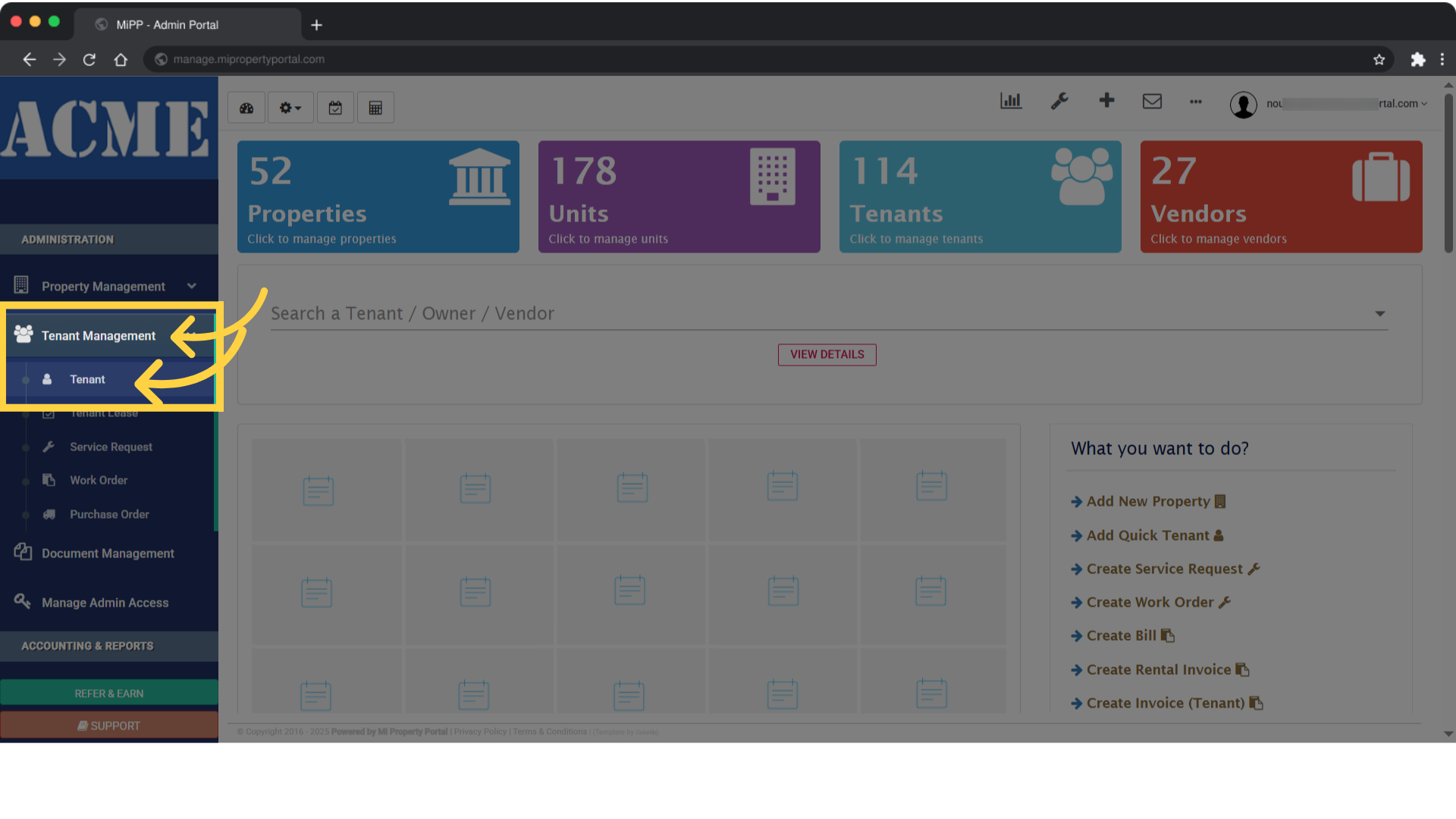This screenshot has width=1456, height=819.
Task: Open Create Rental Invoice
Action: click(1158, 669)
